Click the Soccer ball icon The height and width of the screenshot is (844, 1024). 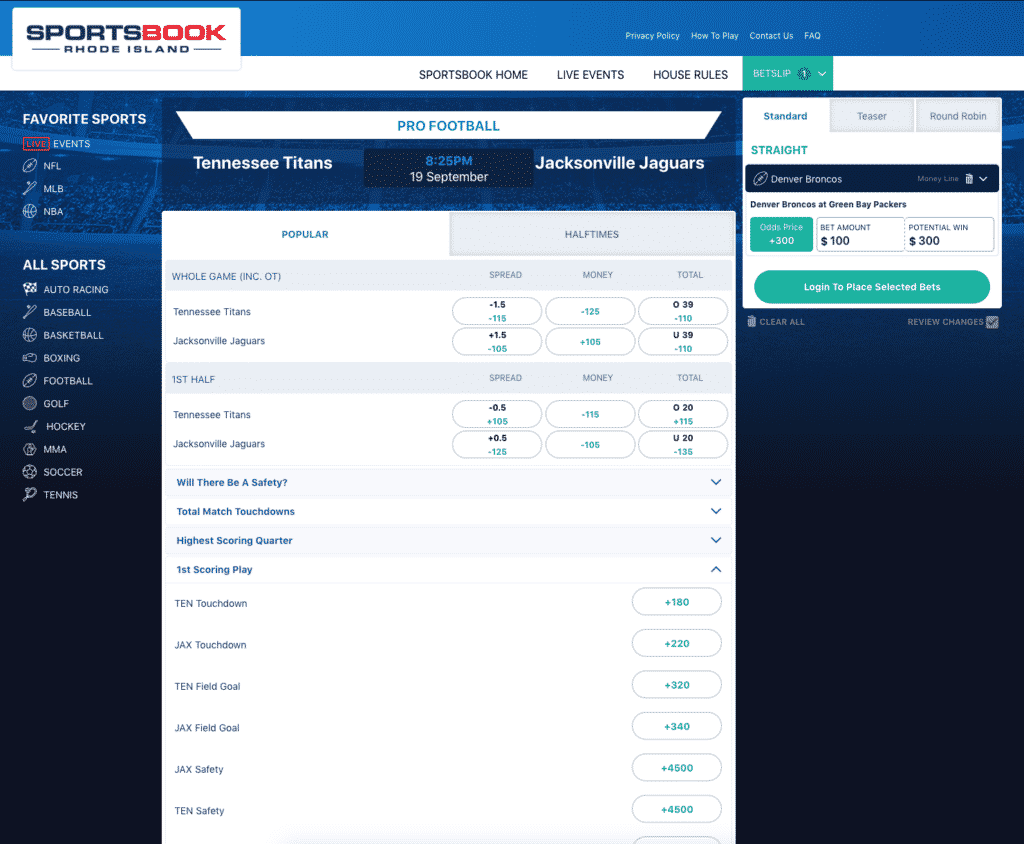29,472
